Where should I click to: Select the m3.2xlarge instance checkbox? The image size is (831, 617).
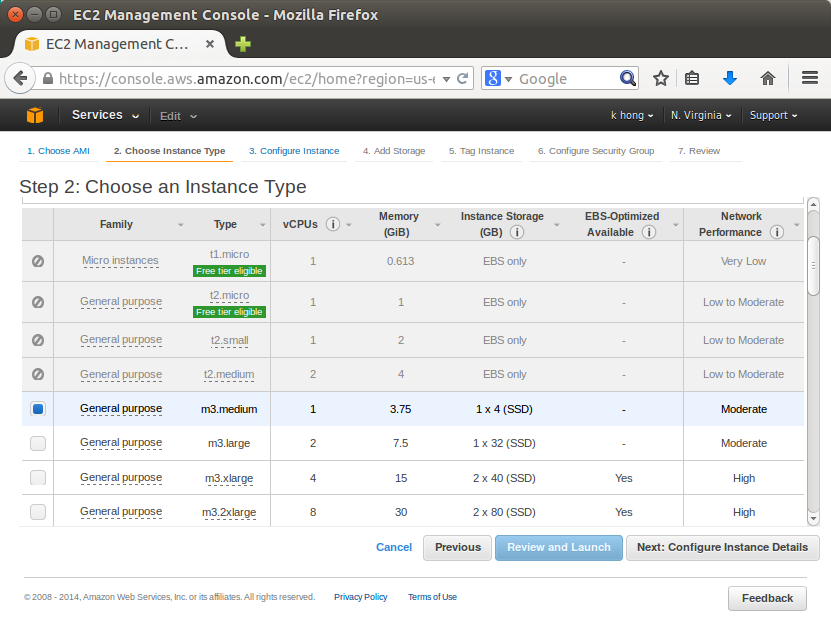click(x=38, y=512)
